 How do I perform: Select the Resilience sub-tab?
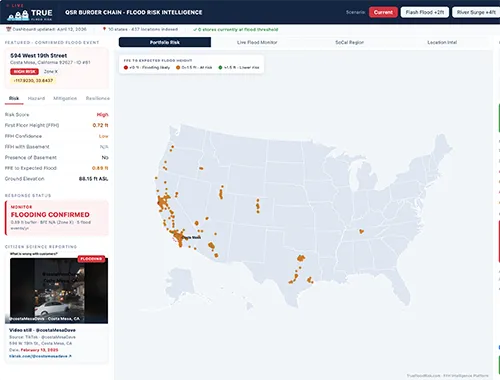97,98
